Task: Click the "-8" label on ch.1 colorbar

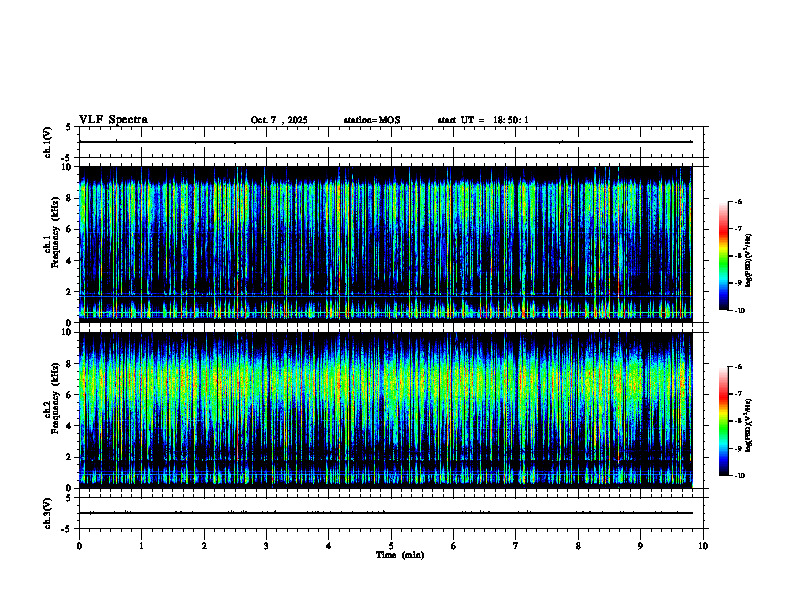Action: tap(738, 256)
